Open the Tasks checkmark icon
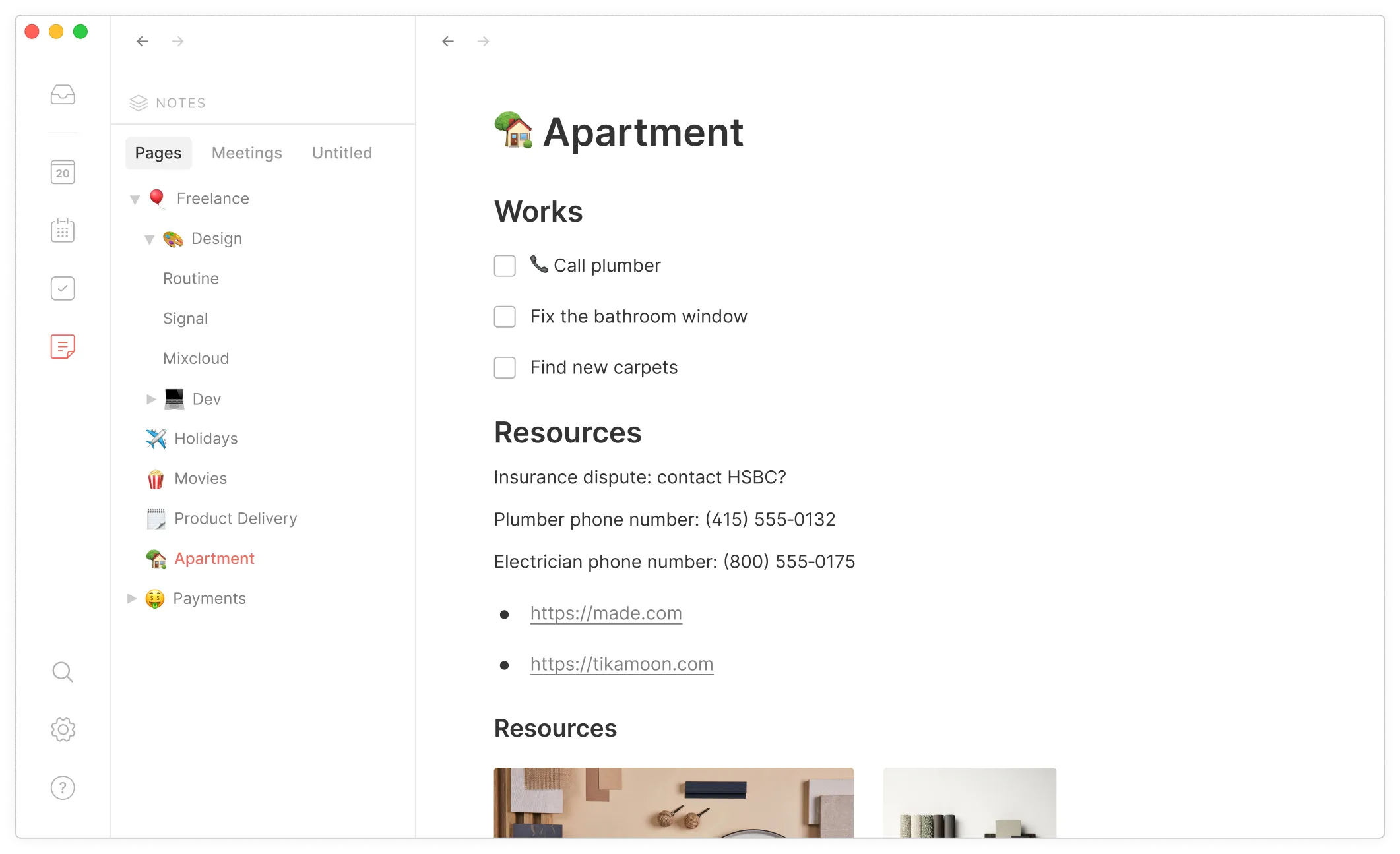Viewport: 1400px width, 854px height. click(63, 288)
